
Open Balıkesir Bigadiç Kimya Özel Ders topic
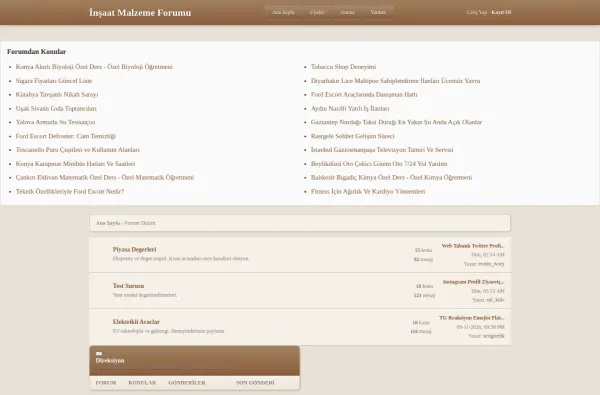pyautogui.click(x=391, y=177)
